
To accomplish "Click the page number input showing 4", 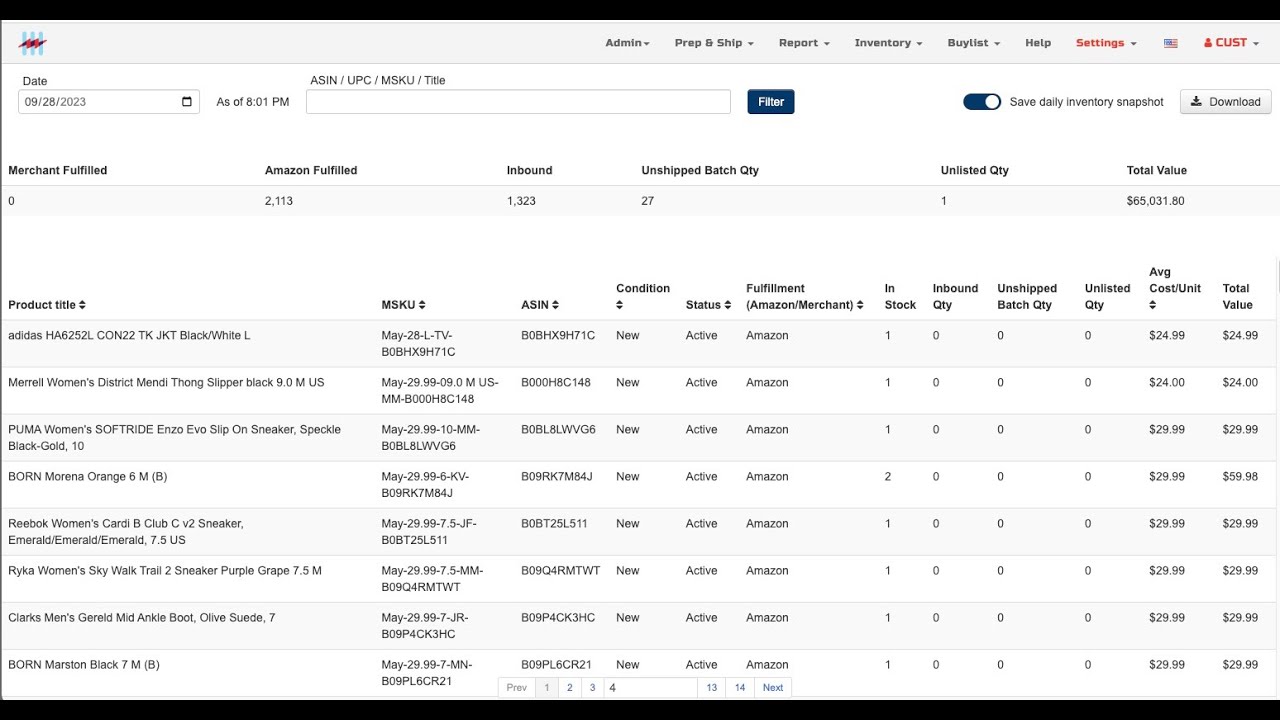I will [651, 687].
